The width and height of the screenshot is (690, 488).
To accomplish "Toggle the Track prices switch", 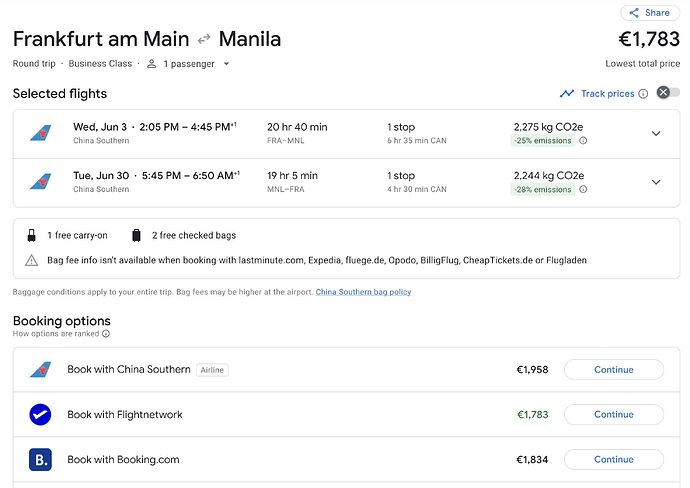I will pyautogui.click(x=668, y=92).
